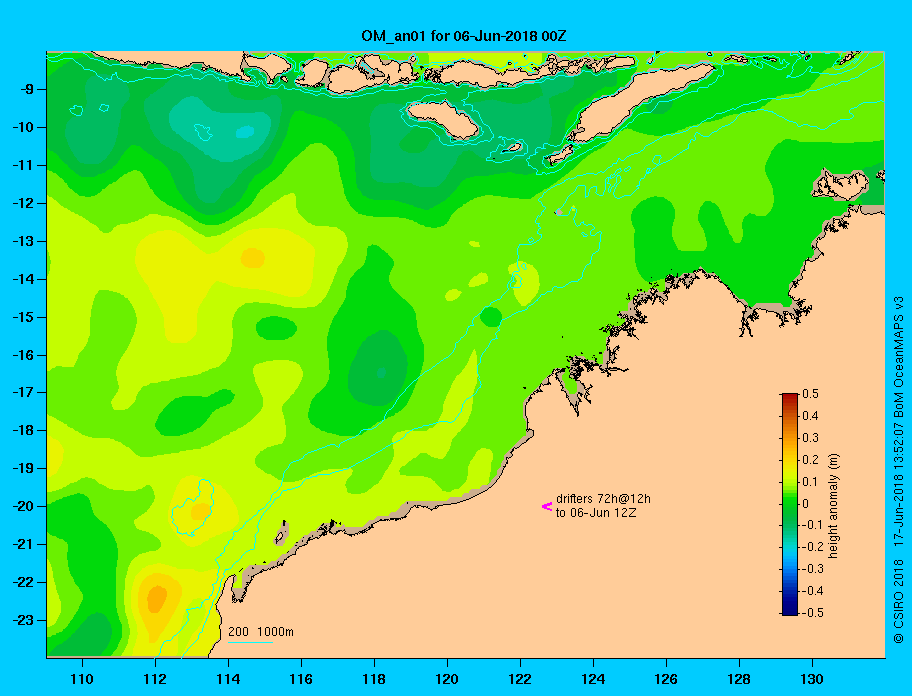Click longitude label "130" on the x-axis
The height and width of the screenshot is (696, 912).
pyautogui.click(x=812, y=679)
